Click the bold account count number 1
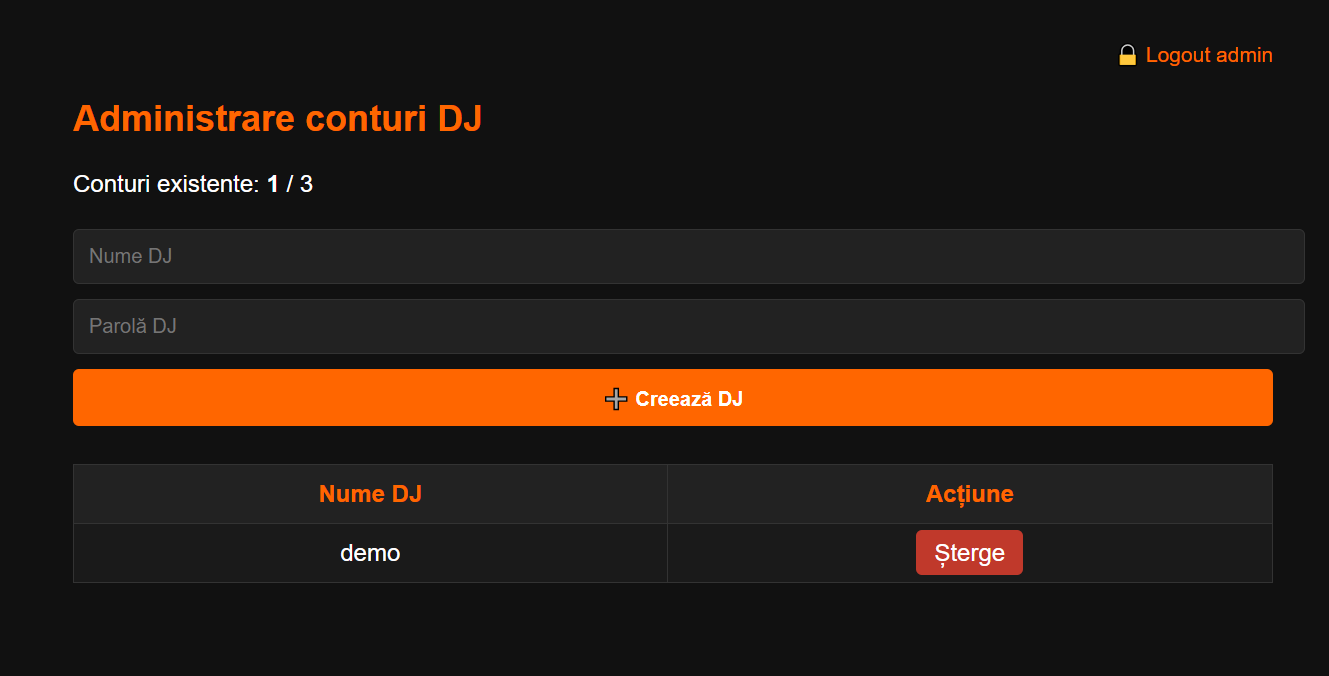Viewport: 1329px width, 676px height. click(273, 184)
